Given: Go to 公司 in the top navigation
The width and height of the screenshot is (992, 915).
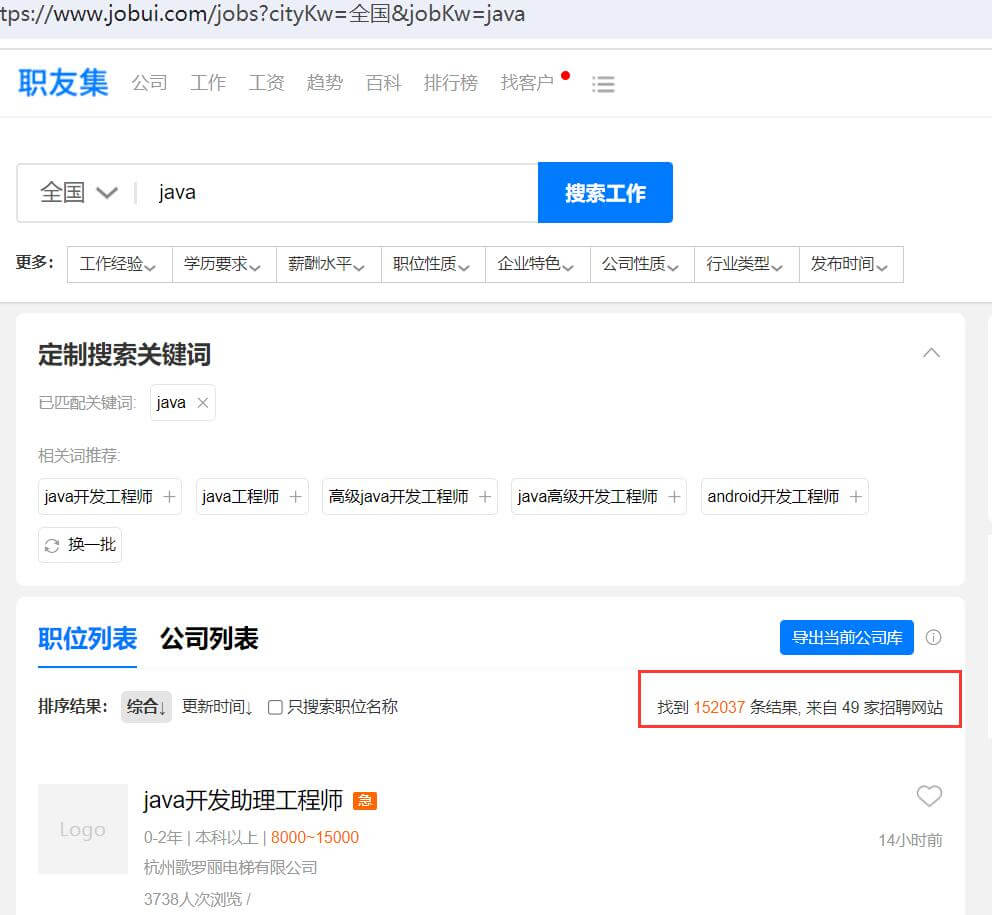Looking at the screenshot, I should [149, 83].
